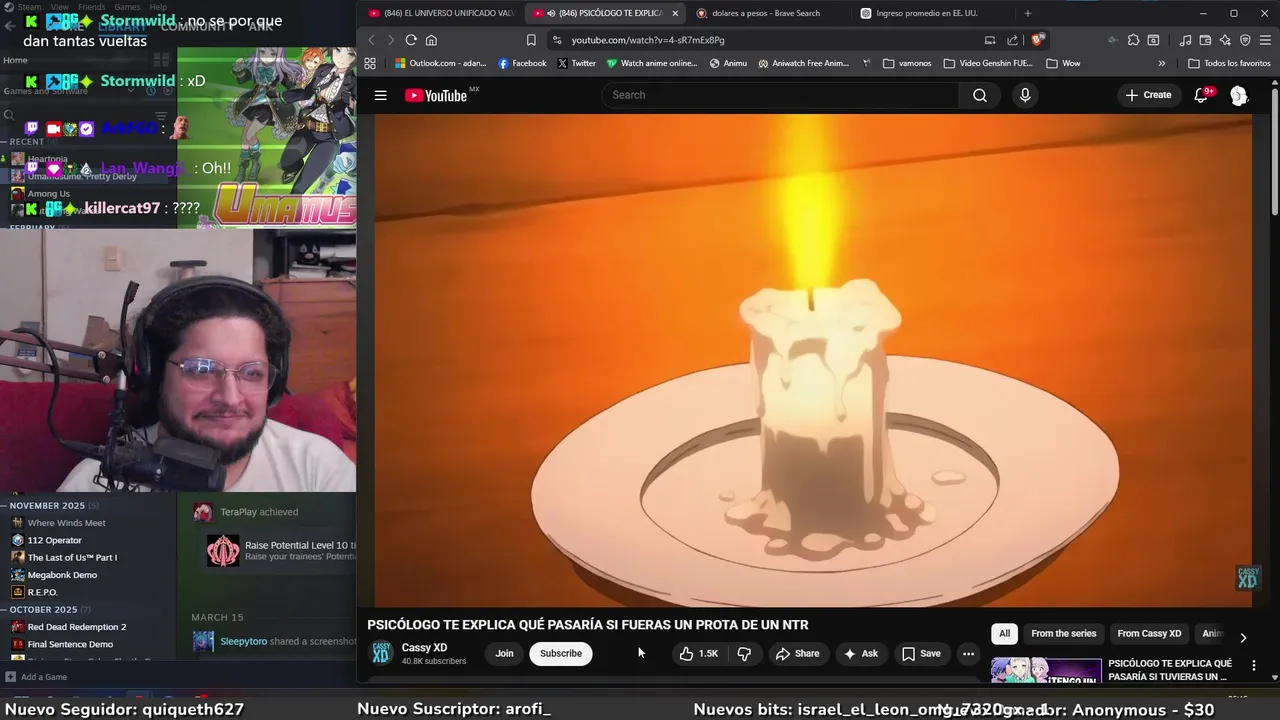Open the Brave Shields lion icon
The image size is (1280, 720).
point(1037,40)
